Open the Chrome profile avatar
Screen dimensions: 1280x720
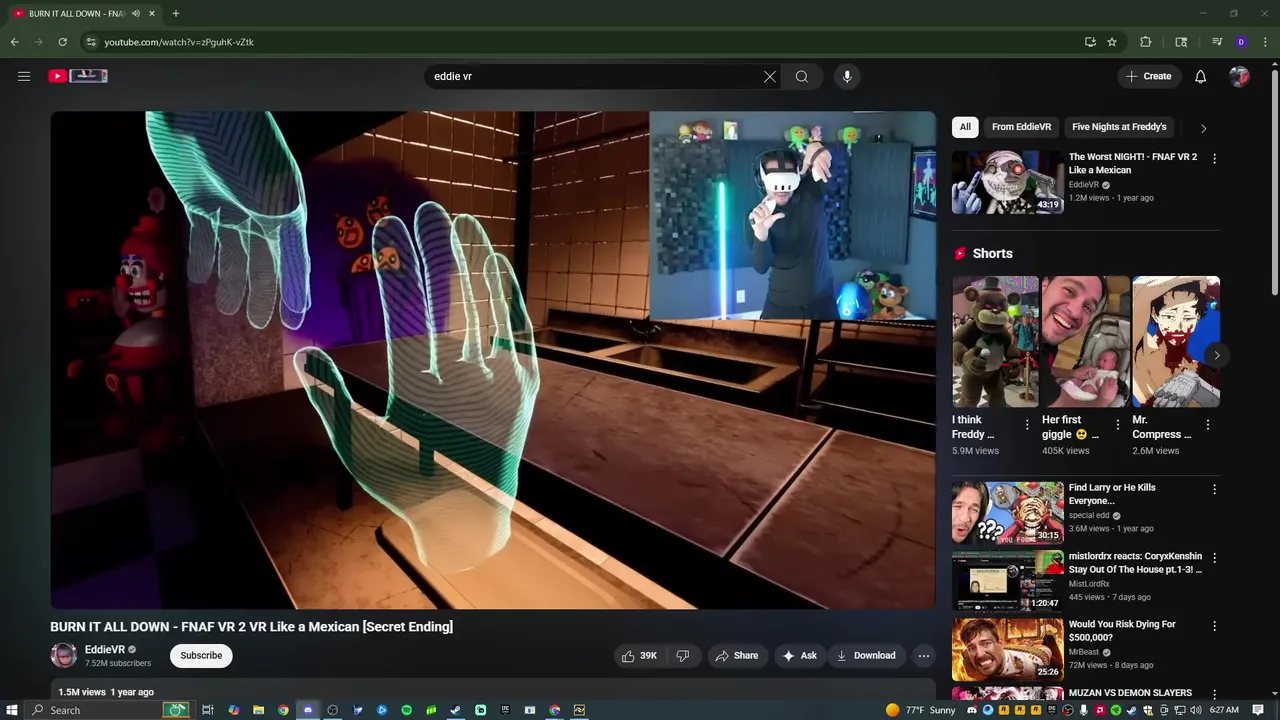click(x=1241, y=42)
